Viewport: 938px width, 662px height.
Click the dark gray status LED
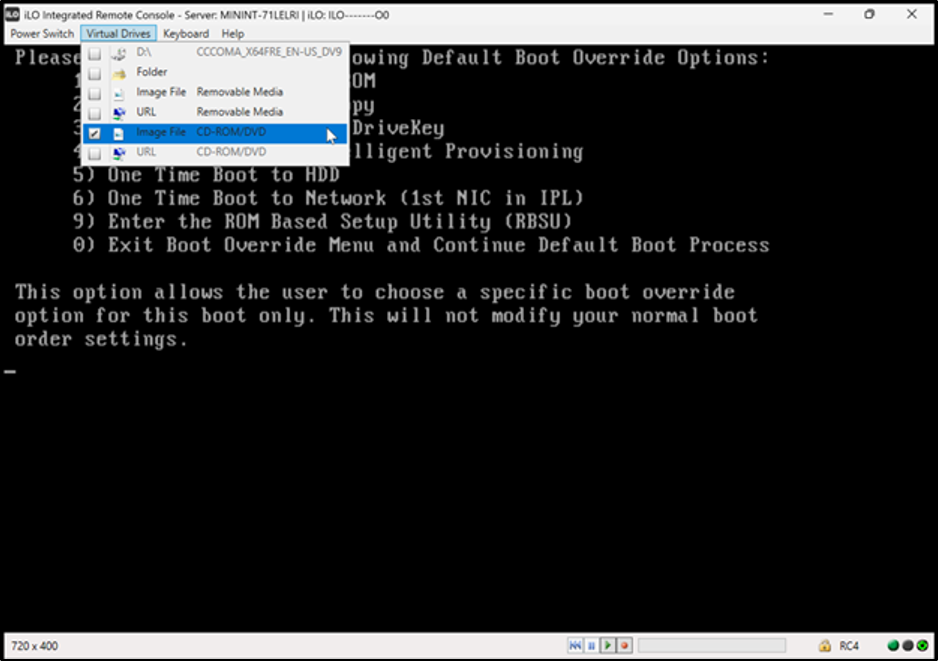tap(907, 646)
